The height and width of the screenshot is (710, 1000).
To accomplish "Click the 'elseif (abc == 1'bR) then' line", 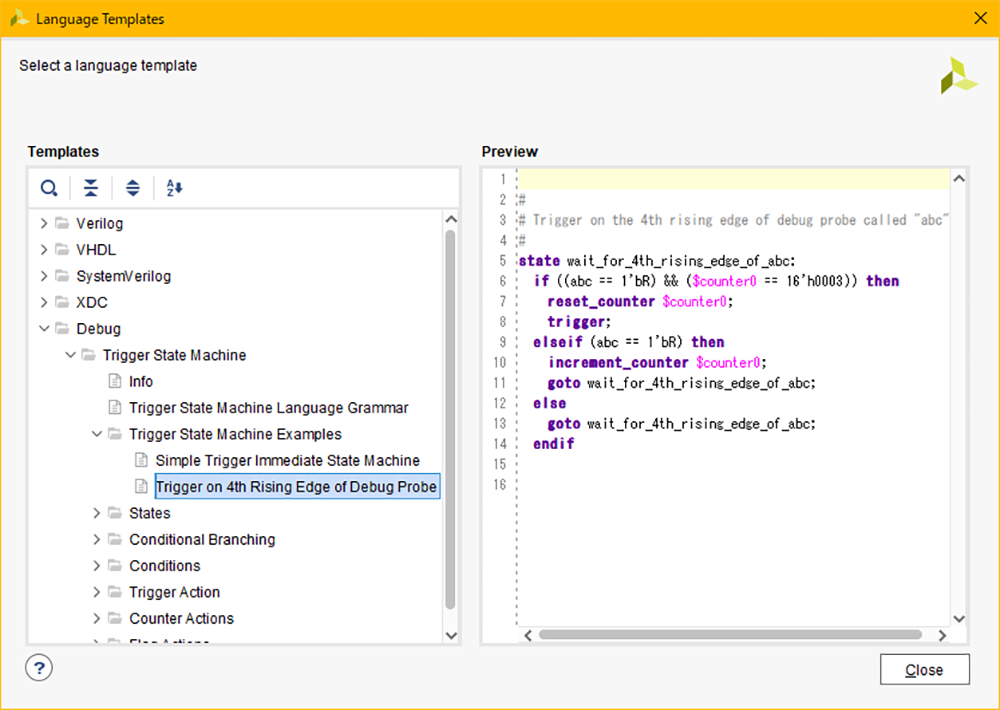I will click(629, 343).
